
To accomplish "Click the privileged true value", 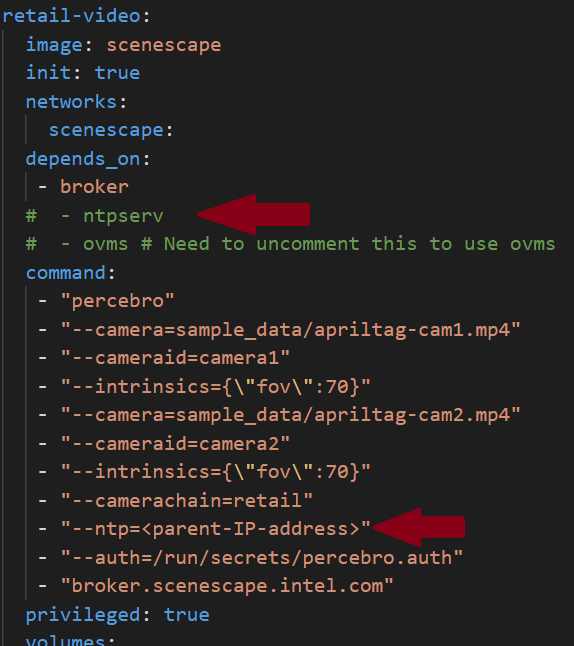I will pyautogui.click(x=187, y=615).
